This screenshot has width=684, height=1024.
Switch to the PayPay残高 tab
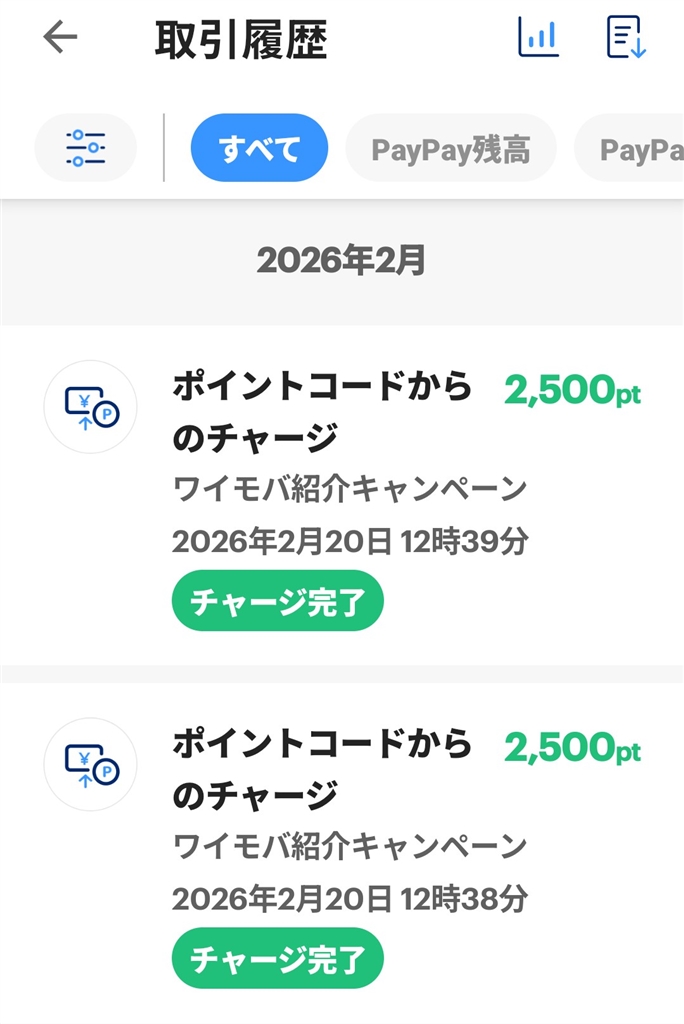tap(450, 149)
